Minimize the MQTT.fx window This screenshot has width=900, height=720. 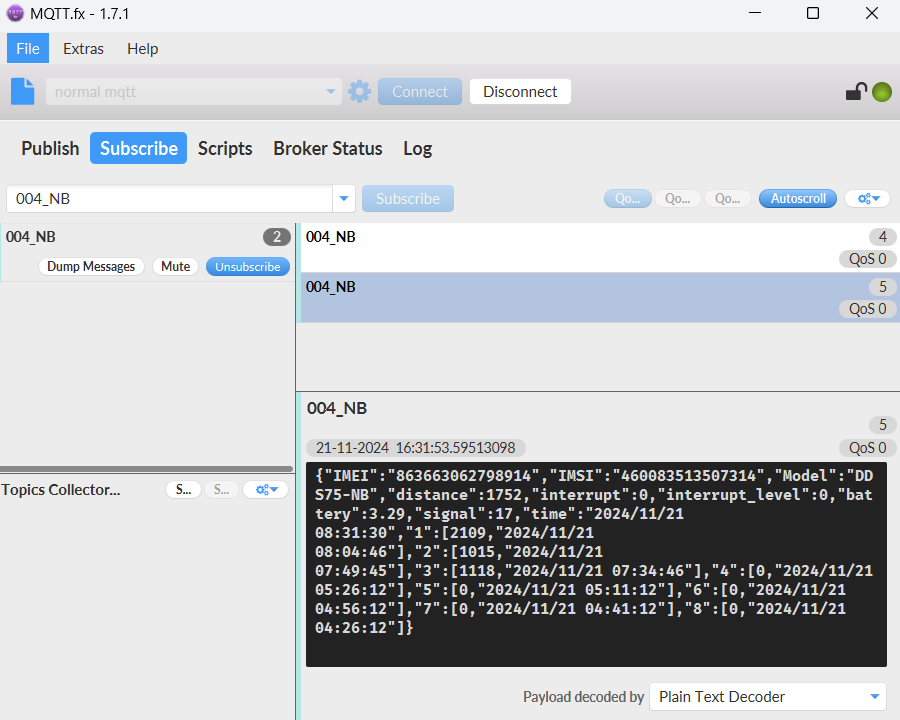(755, 13)
